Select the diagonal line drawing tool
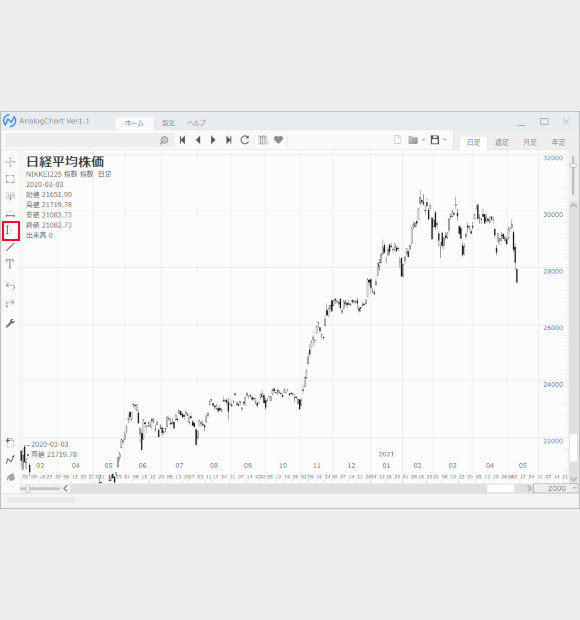Viewport: 580px width, 620px height. pyautogui.click(x=10, y=248)
